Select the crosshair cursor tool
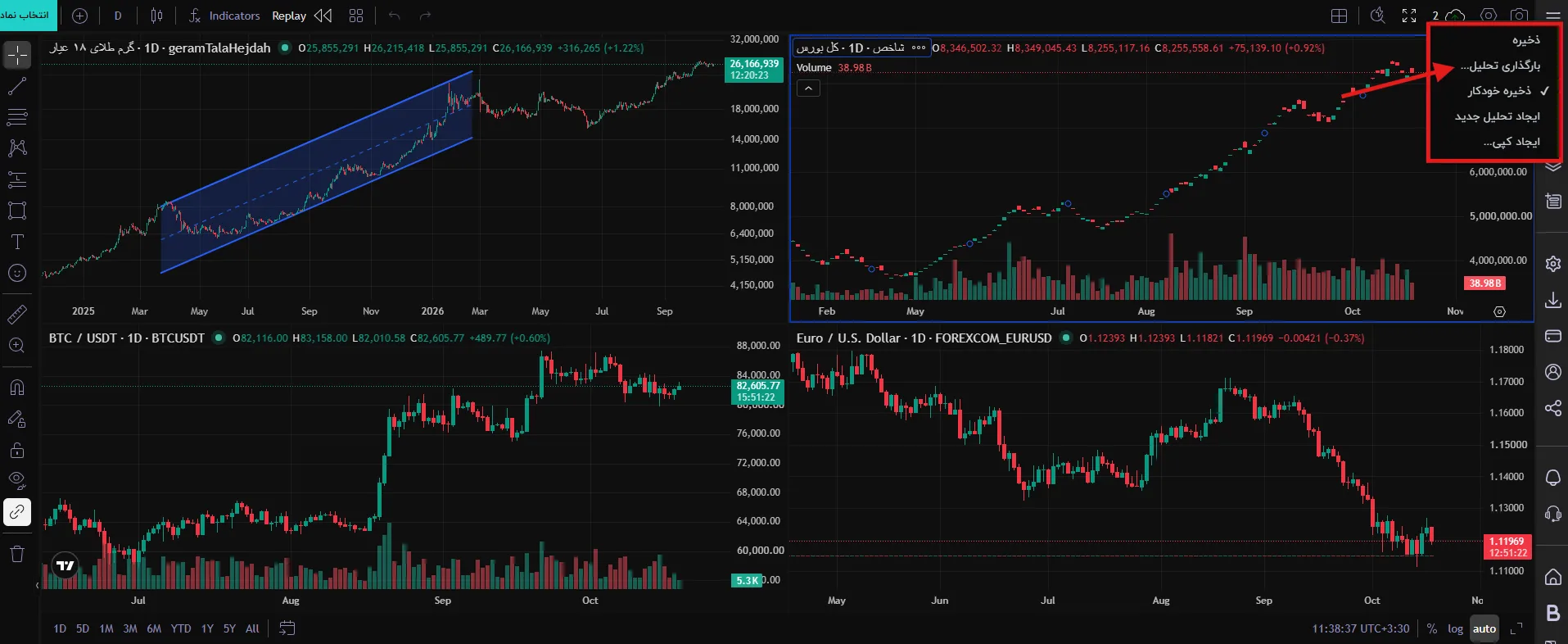 tap(17, 56)
